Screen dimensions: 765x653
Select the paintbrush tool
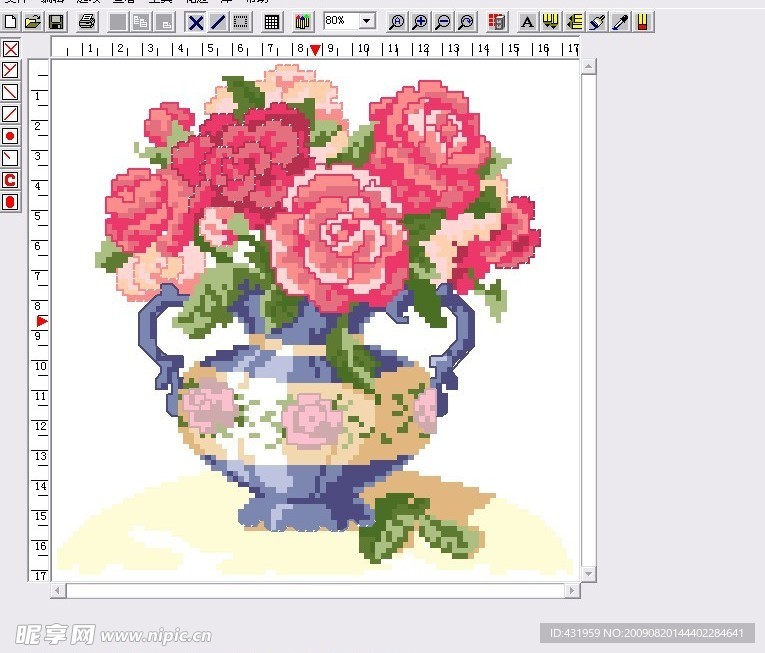[x=597, y=22]
